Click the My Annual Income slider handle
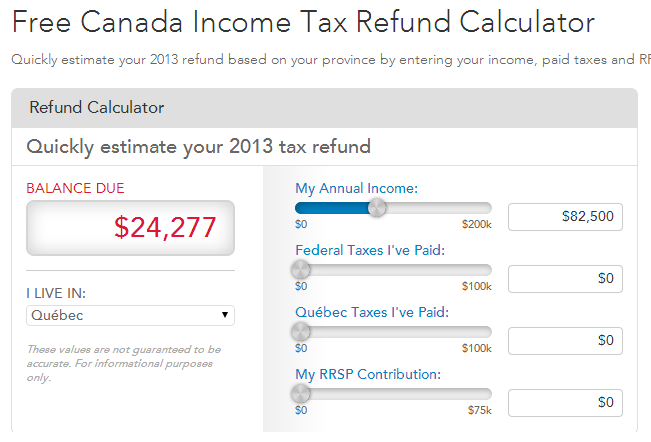Viewport: 651px width, 442px height. pyautogui.click(x=377, y=207)
